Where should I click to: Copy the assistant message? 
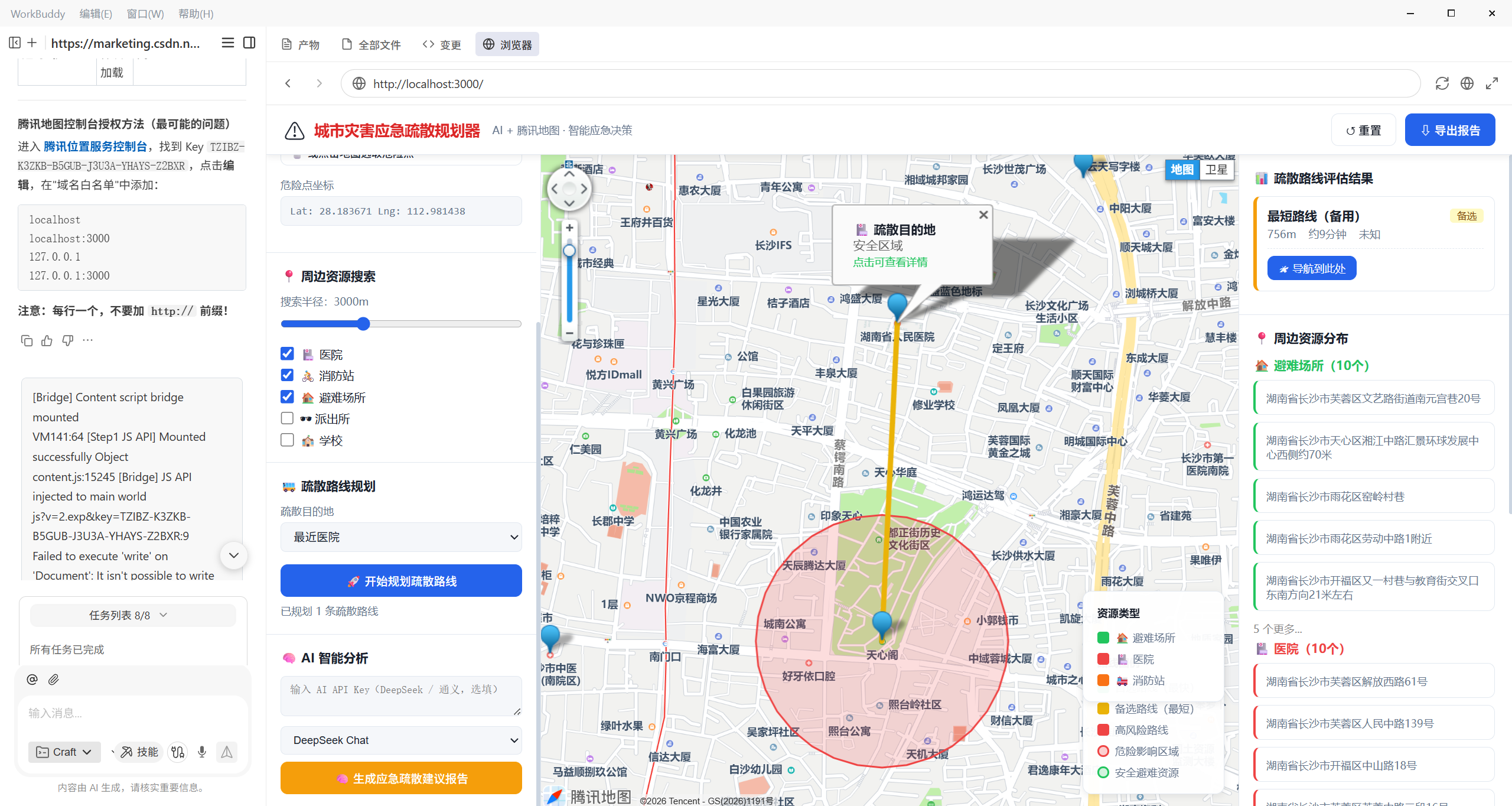click(x=27, y=340)
